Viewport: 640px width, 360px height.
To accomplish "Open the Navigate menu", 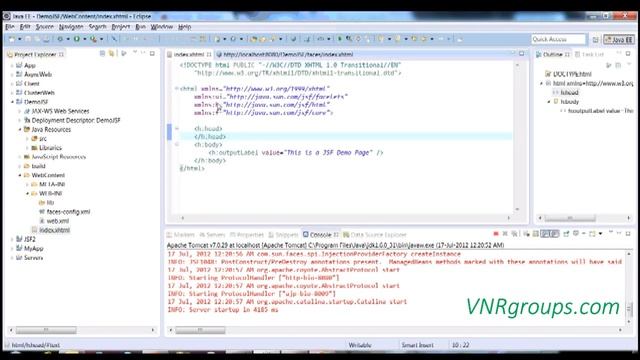I will [71, 27].
